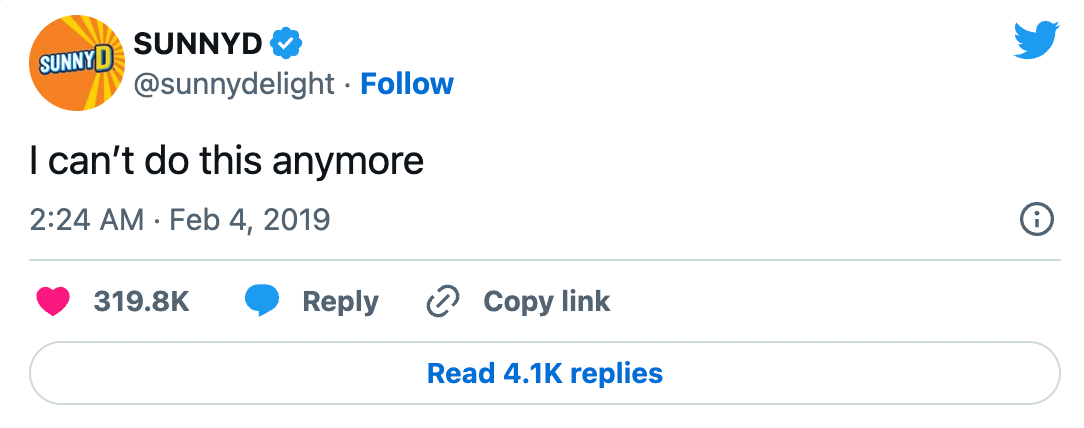
Task: Click the 319.8K like count
Action: [x=141, y=301]
